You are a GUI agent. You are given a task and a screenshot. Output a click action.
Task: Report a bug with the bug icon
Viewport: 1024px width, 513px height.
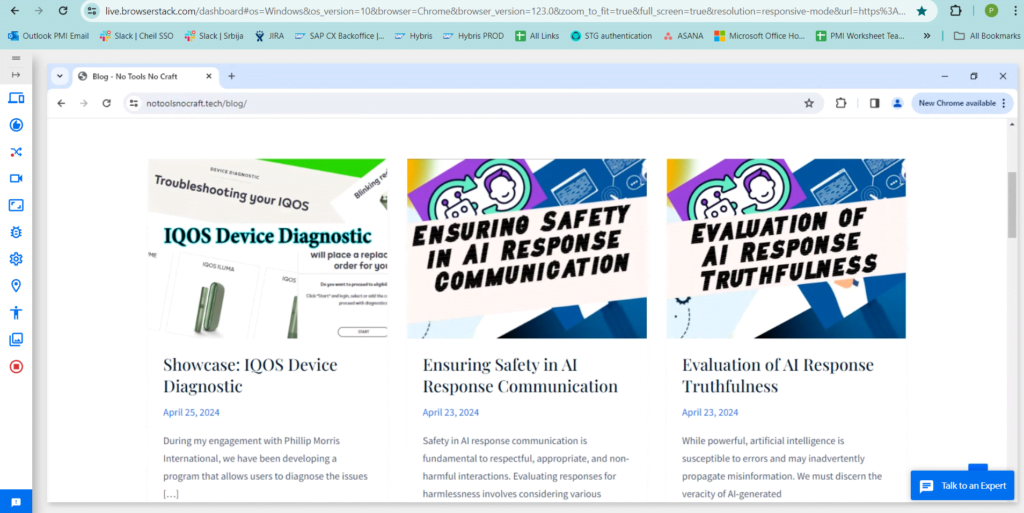point(16,232)
